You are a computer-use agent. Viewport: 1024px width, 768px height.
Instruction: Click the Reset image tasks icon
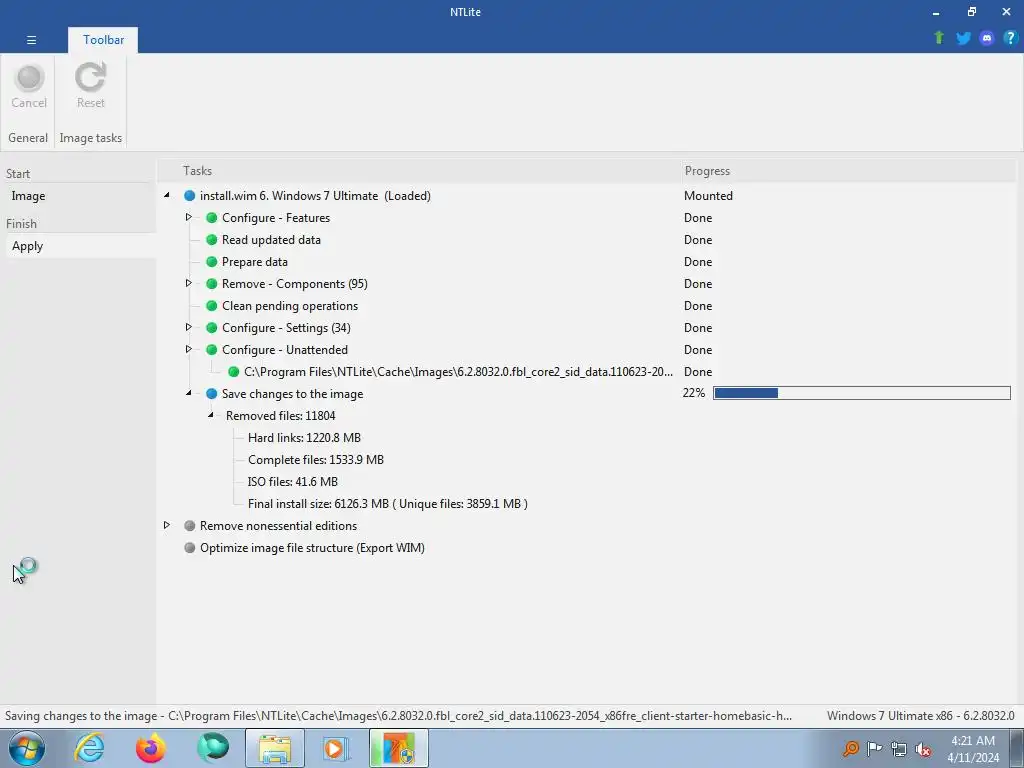click(x=90, y=78)
